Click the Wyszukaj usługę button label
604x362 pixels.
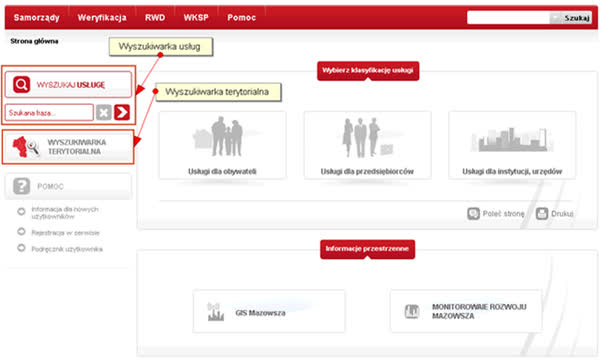(x=70, y=85)
